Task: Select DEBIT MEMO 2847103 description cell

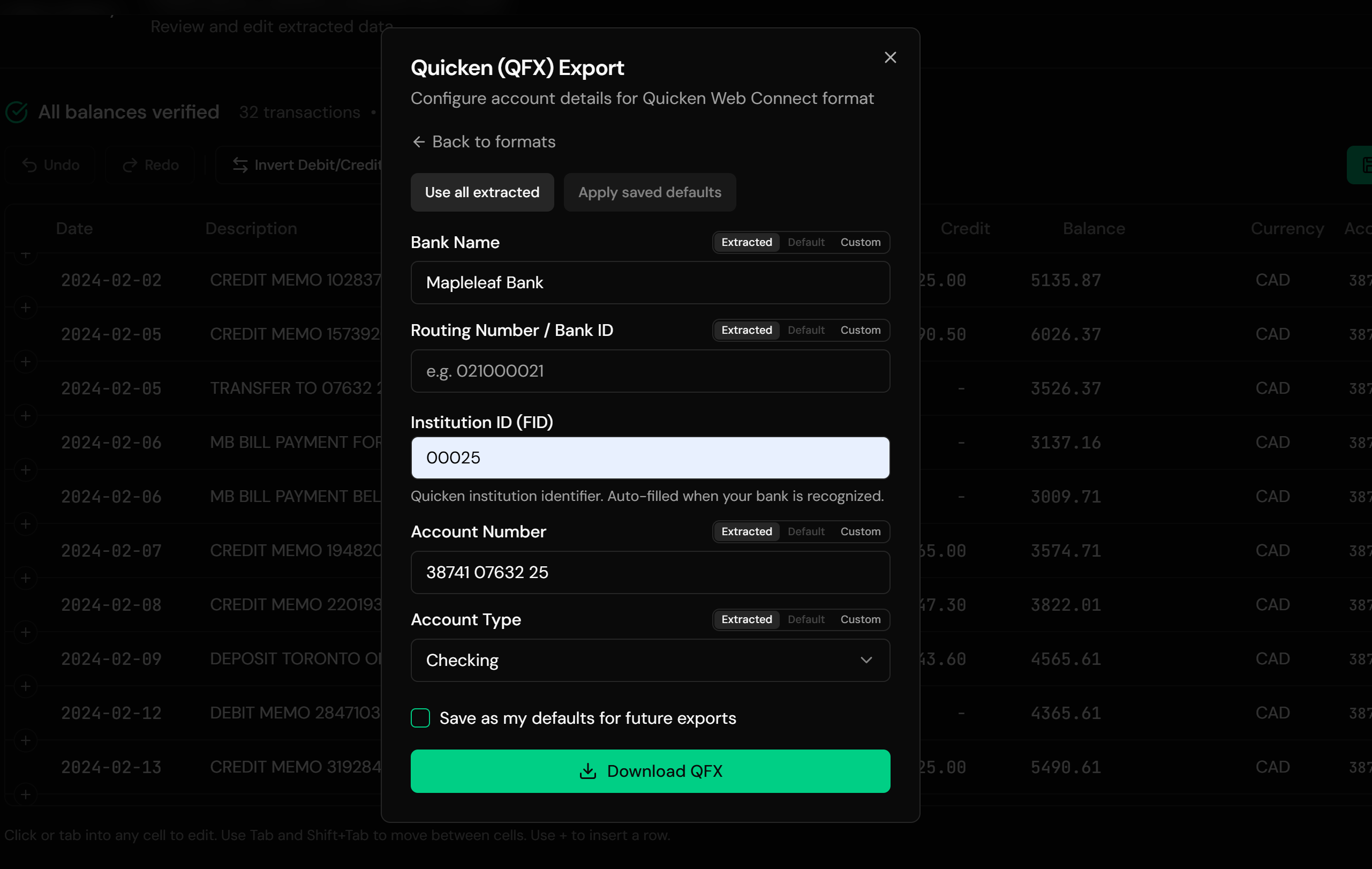Action: 295,713
